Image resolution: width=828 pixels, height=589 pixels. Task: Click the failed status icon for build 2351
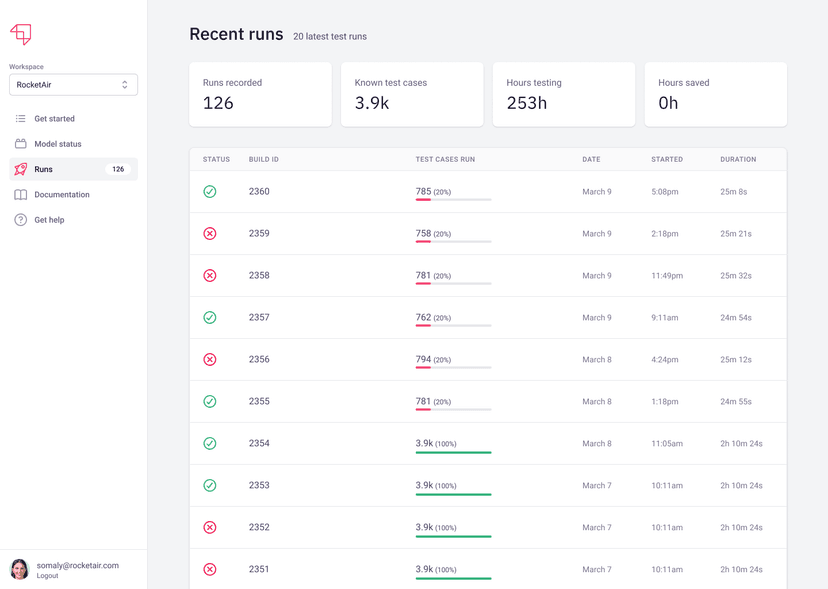pyautogui.click(x=210, y=569)
